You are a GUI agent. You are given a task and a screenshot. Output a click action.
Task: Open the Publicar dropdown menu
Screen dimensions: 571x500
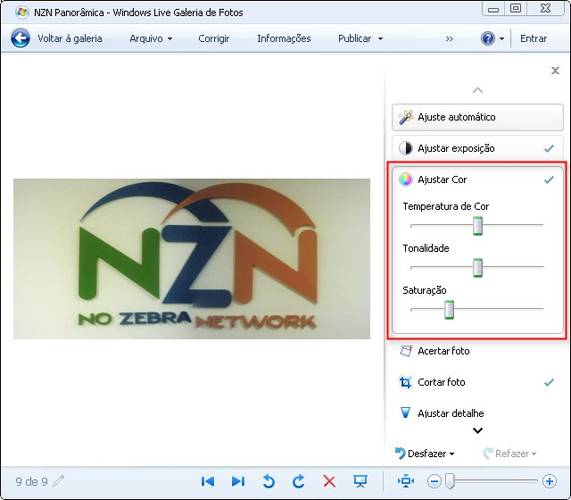tap(360, 39)
